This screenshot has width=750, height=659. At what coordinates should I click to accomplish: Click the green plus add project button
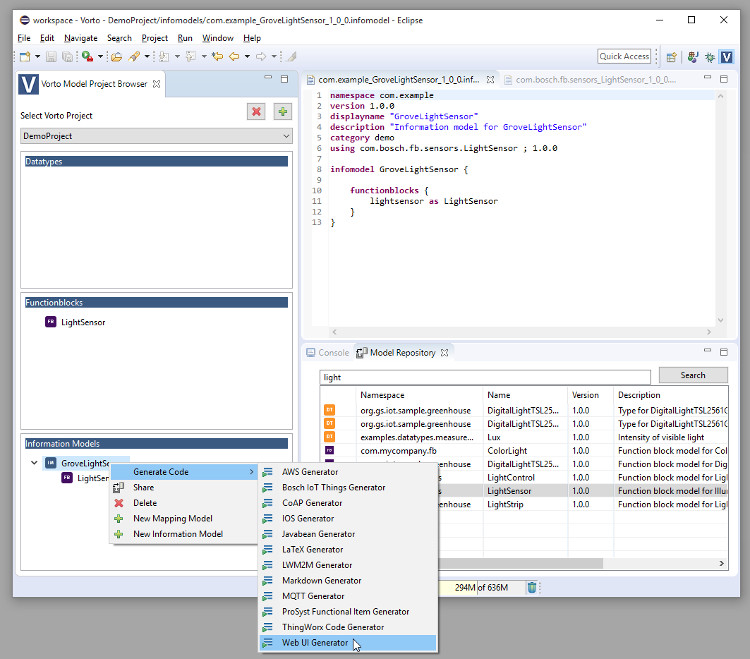tap(283, 112)
